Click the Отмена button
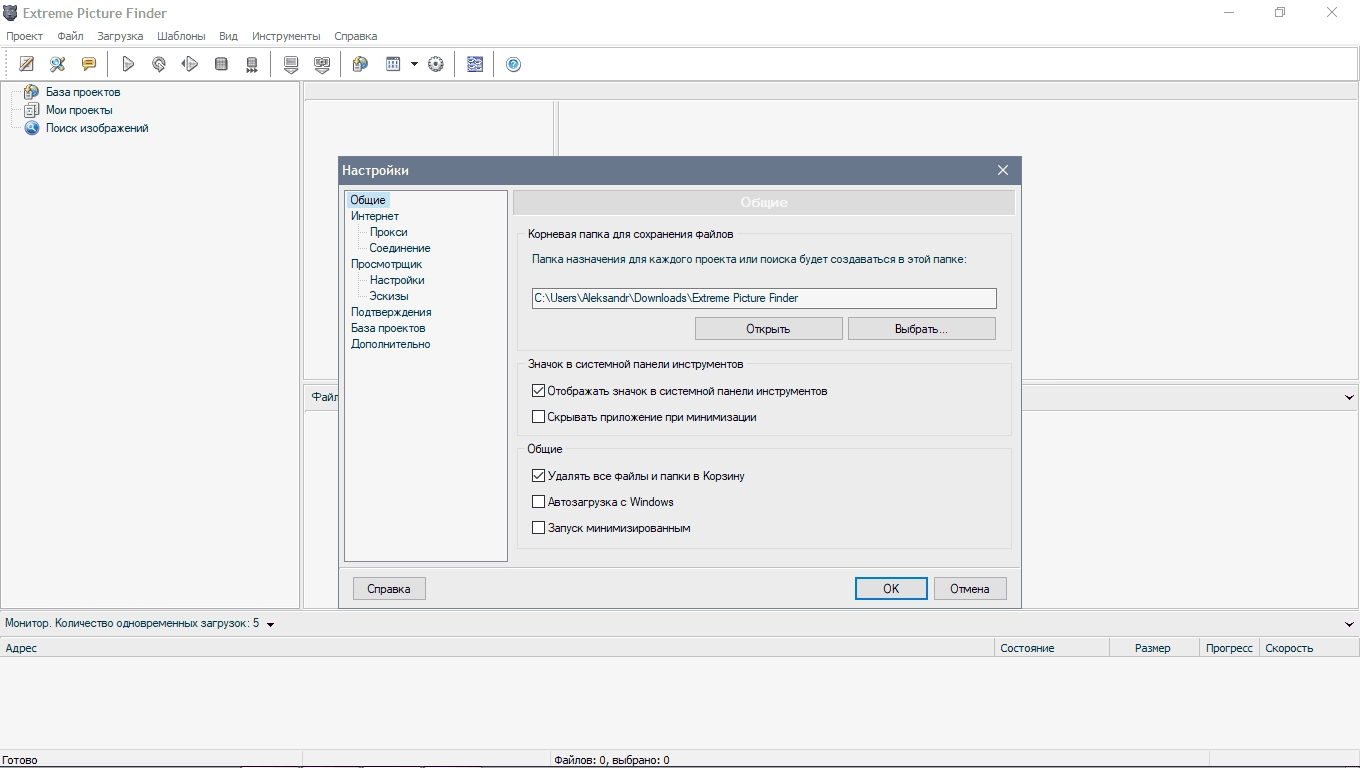Image resolution: width=1360 pixels, height=768 pixels. click(969, 589)
